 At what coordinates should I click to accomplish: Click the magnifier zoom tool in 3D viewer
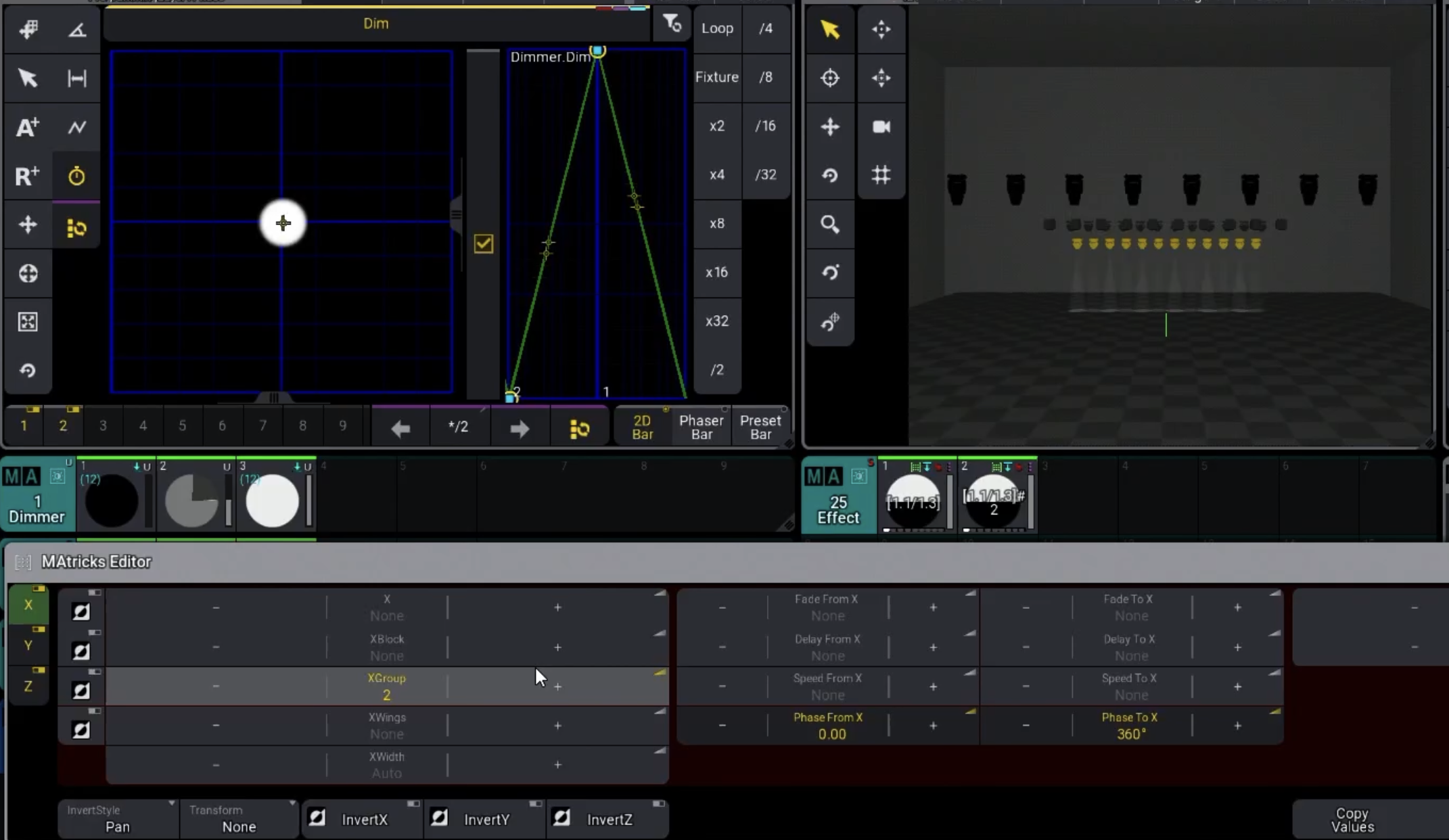point(830,224)
